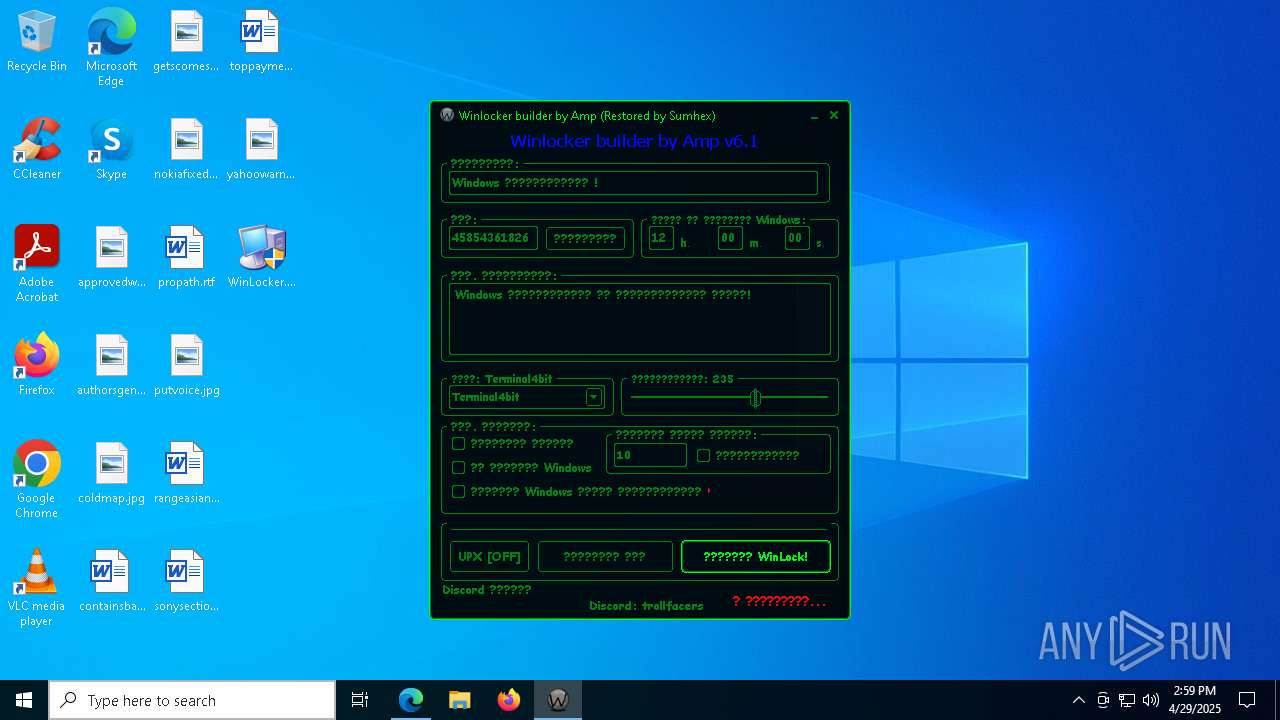Show hidden system tray icons
1280x720 pixels.
point(1079,700)
